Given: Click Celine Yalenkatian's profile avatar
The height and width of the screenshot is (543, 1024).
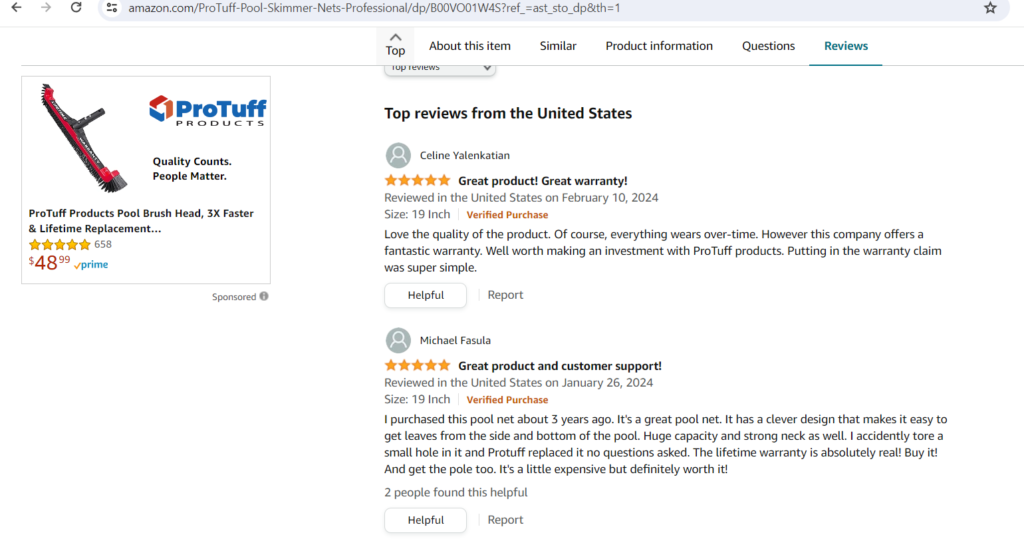Looking at the screenshot, I should (398, 155).
